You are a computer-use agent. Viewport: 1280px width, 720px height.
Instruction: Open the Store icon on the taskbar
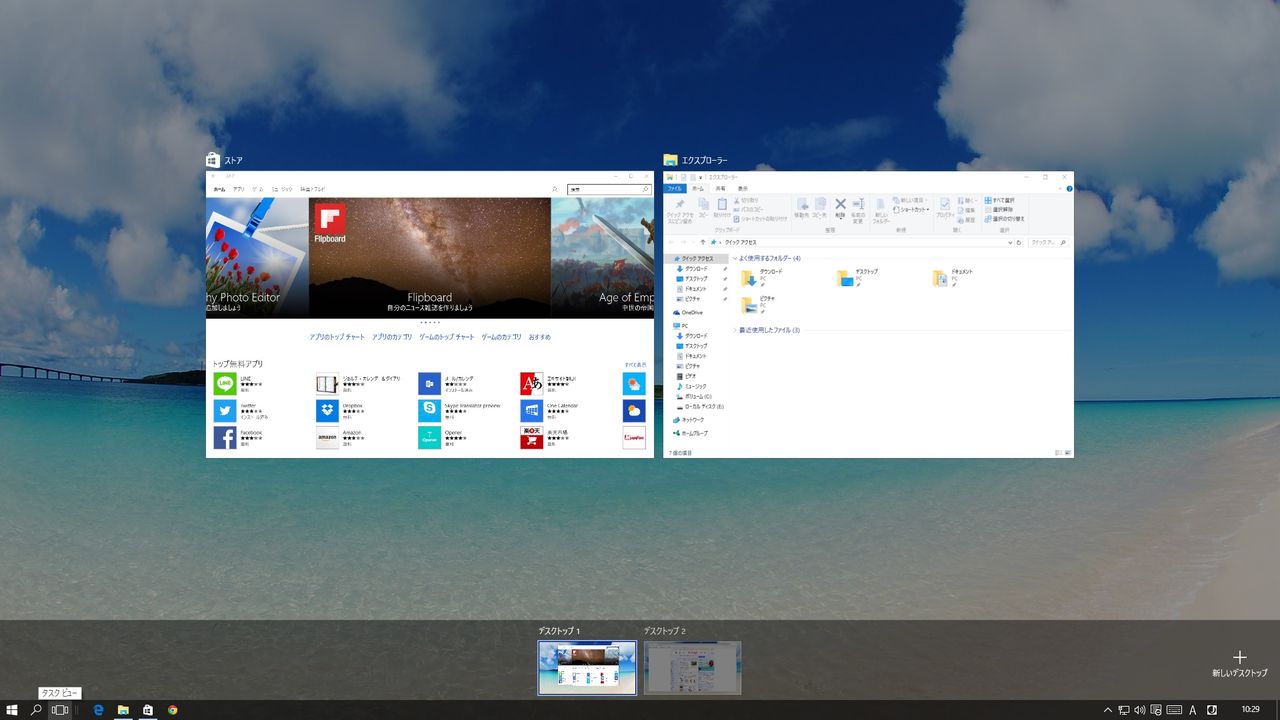(148, 710)
